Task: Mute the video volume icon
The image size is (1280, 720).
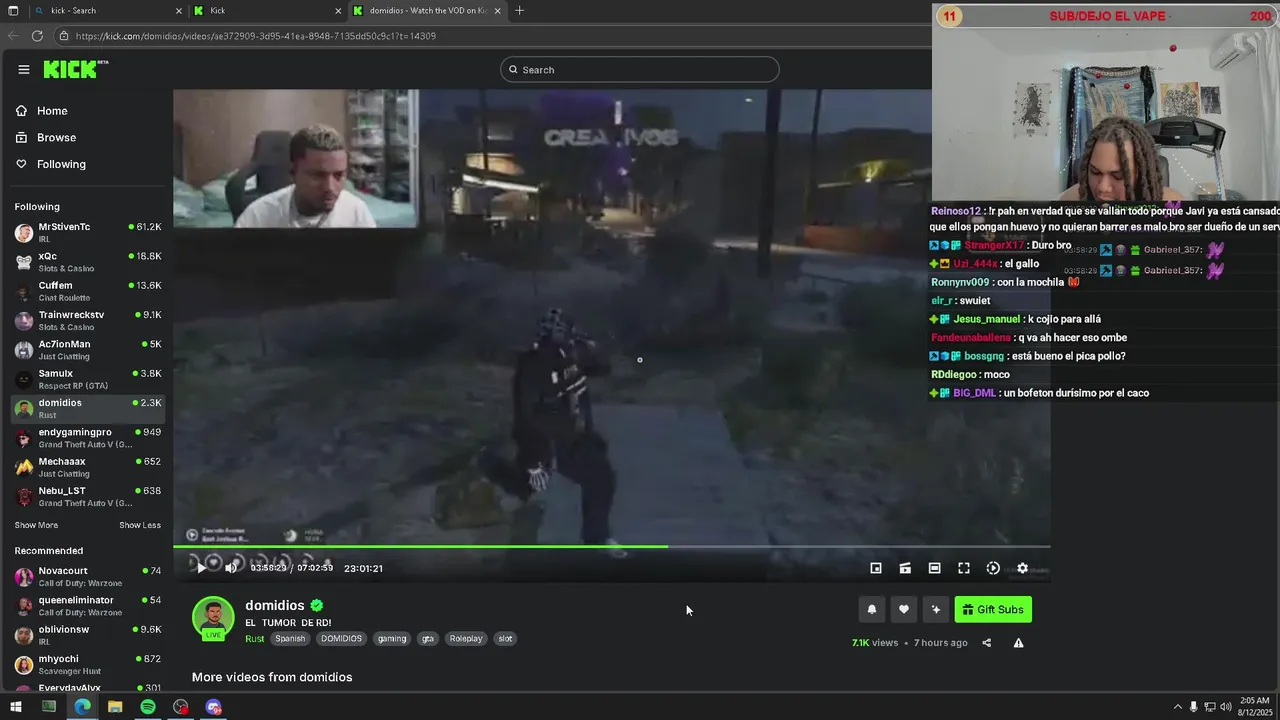Action: [x=231, y=568]
